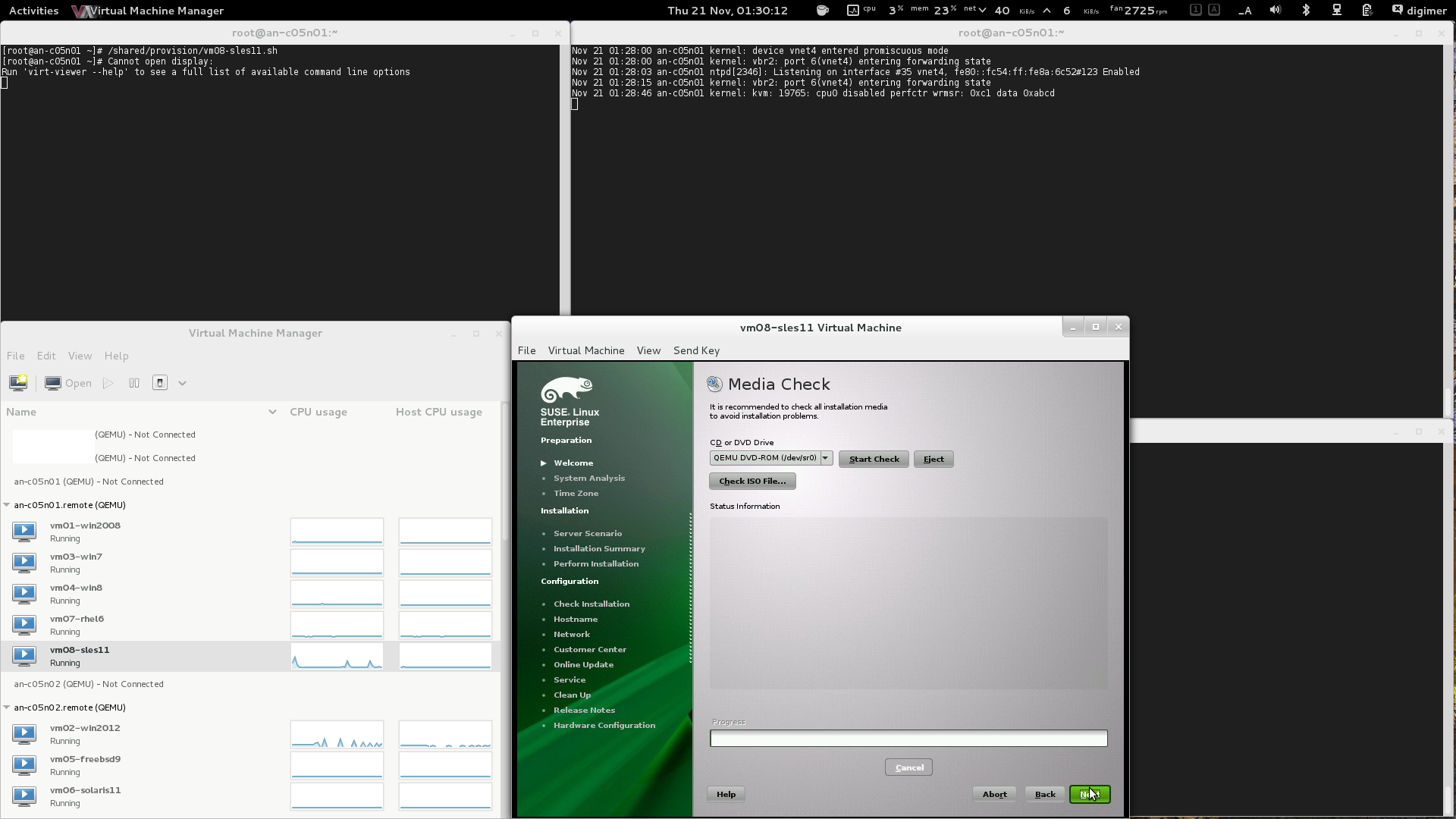This screenshot has height=819, width=1456.
Task: Click the Run (play) toolbar icon
Action: pyautogui.click(x=108, y=383)
